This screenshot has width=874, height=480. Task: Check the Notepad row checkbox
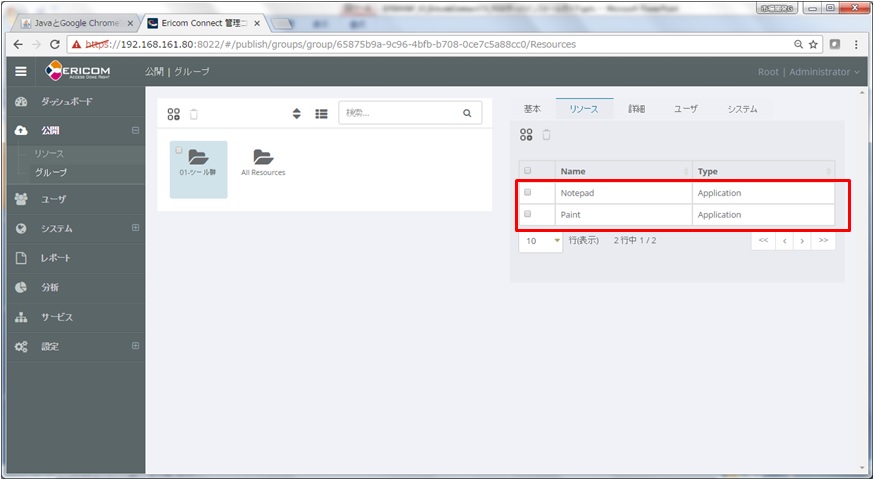coord(528,192)
